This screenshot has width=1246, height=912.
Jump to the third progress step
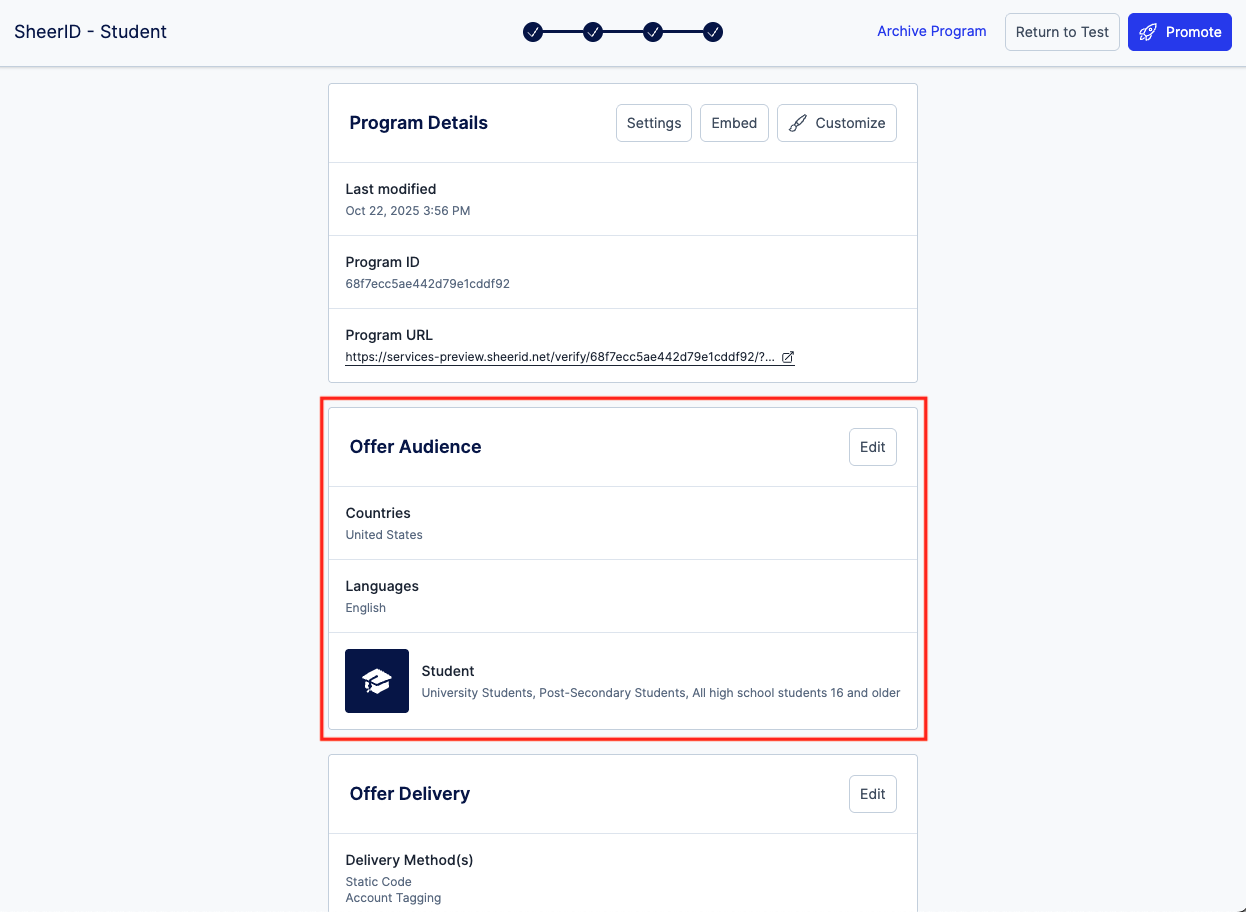653,32
